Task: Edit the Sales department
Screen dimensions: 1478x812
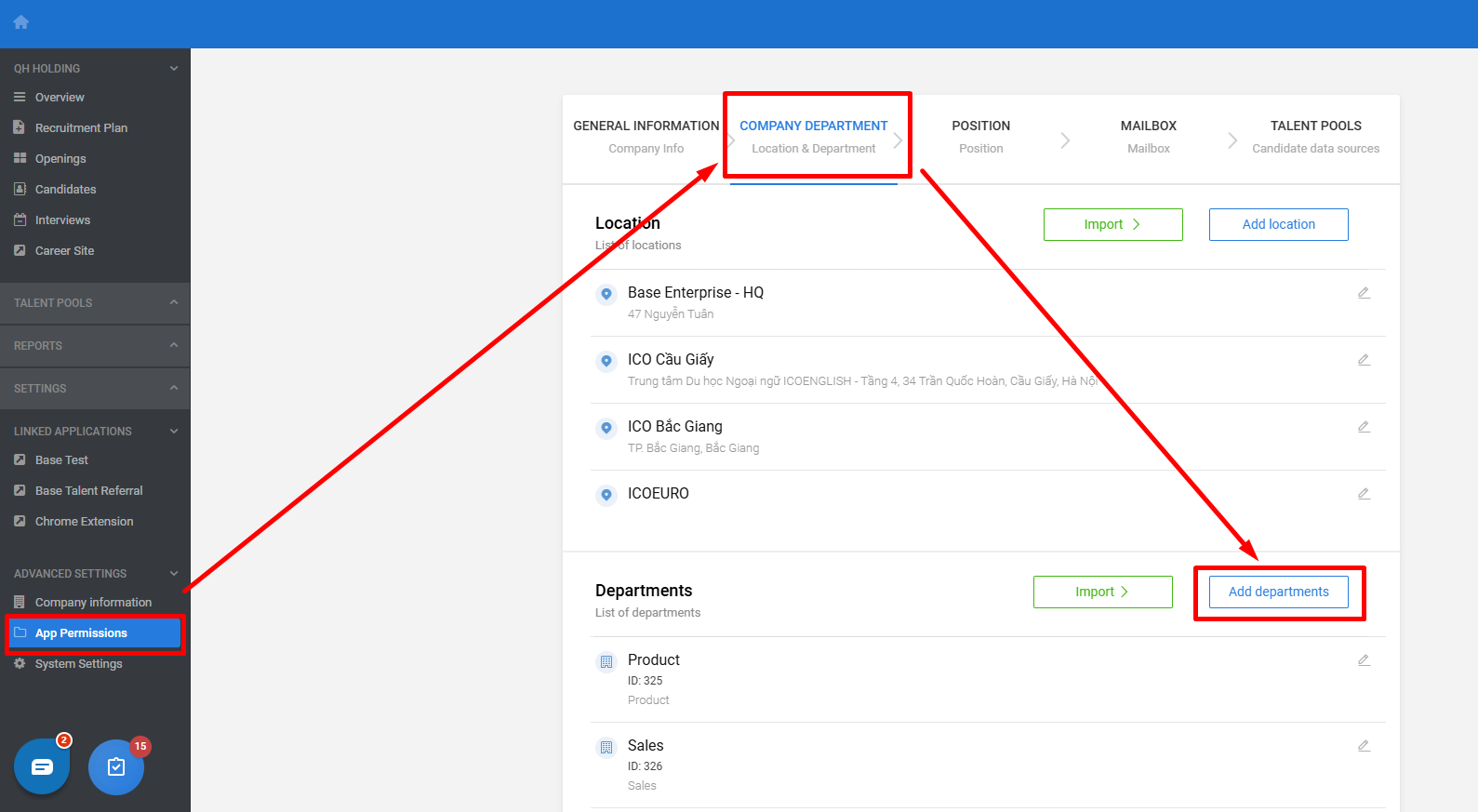Action: pyautogui.click(x=1364, y=746)
